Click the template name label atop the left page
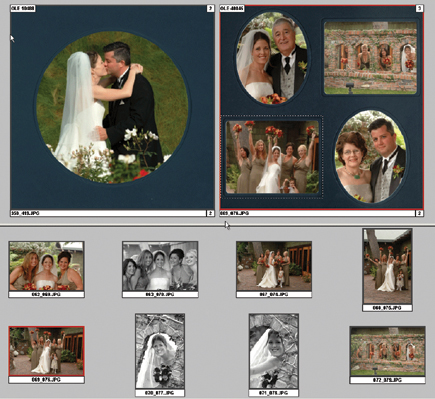Viewport: 435px width, 399px height. click(23, 9)
